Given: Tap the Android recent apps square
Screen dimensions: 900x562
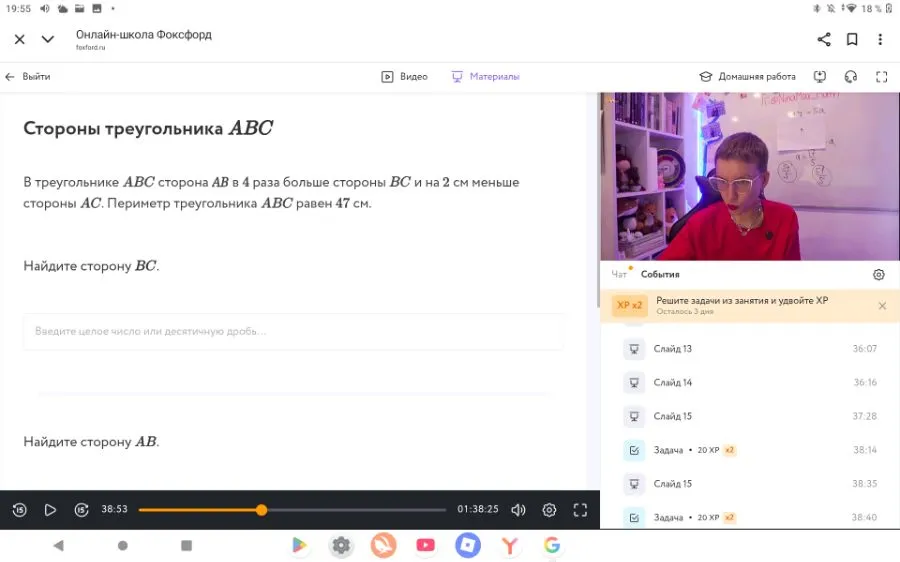Looking at the screenshot, I should click(187, 545).
